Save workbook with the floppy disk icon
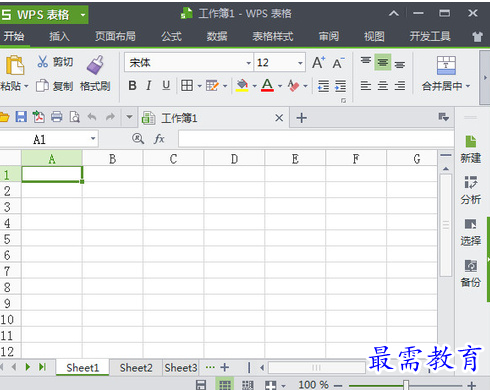Image resolution: width=490 pixels, height=390 pixels. pyautogui.click(x=21, y=117)
